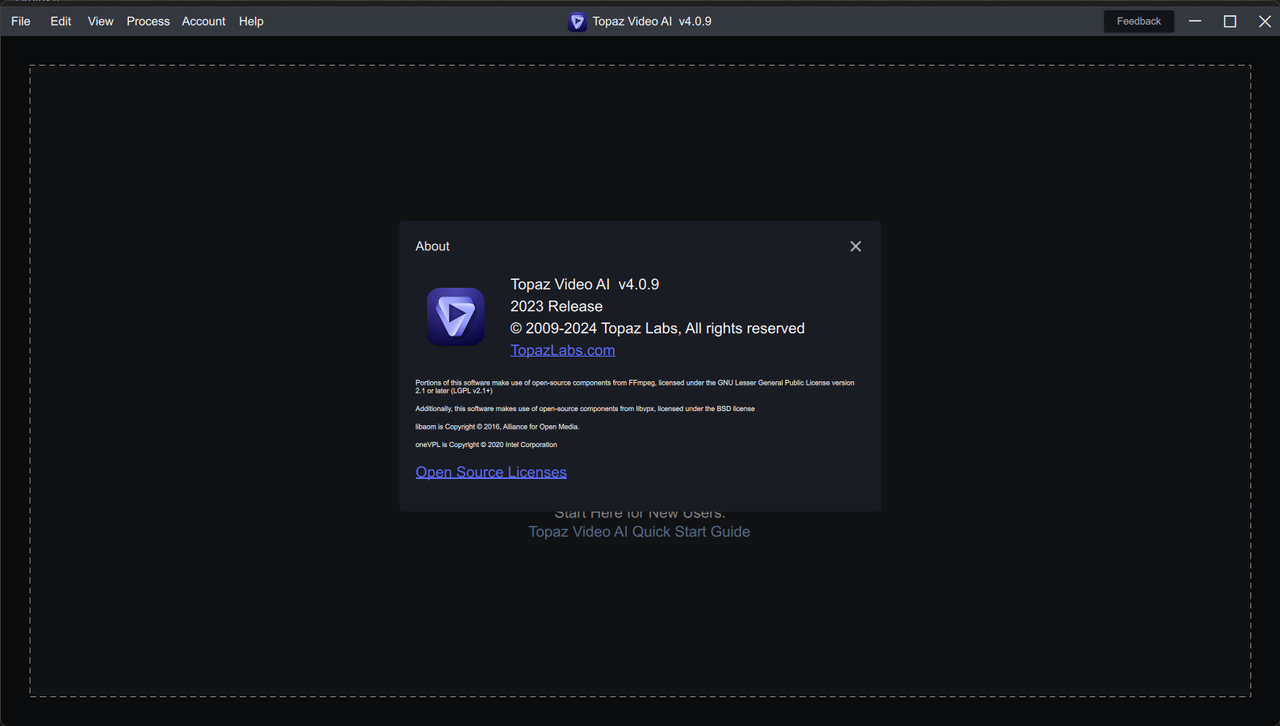This screenshot has width=1280, height=726.
Task: Open the View menu
Action: click(x=100, y=21)
